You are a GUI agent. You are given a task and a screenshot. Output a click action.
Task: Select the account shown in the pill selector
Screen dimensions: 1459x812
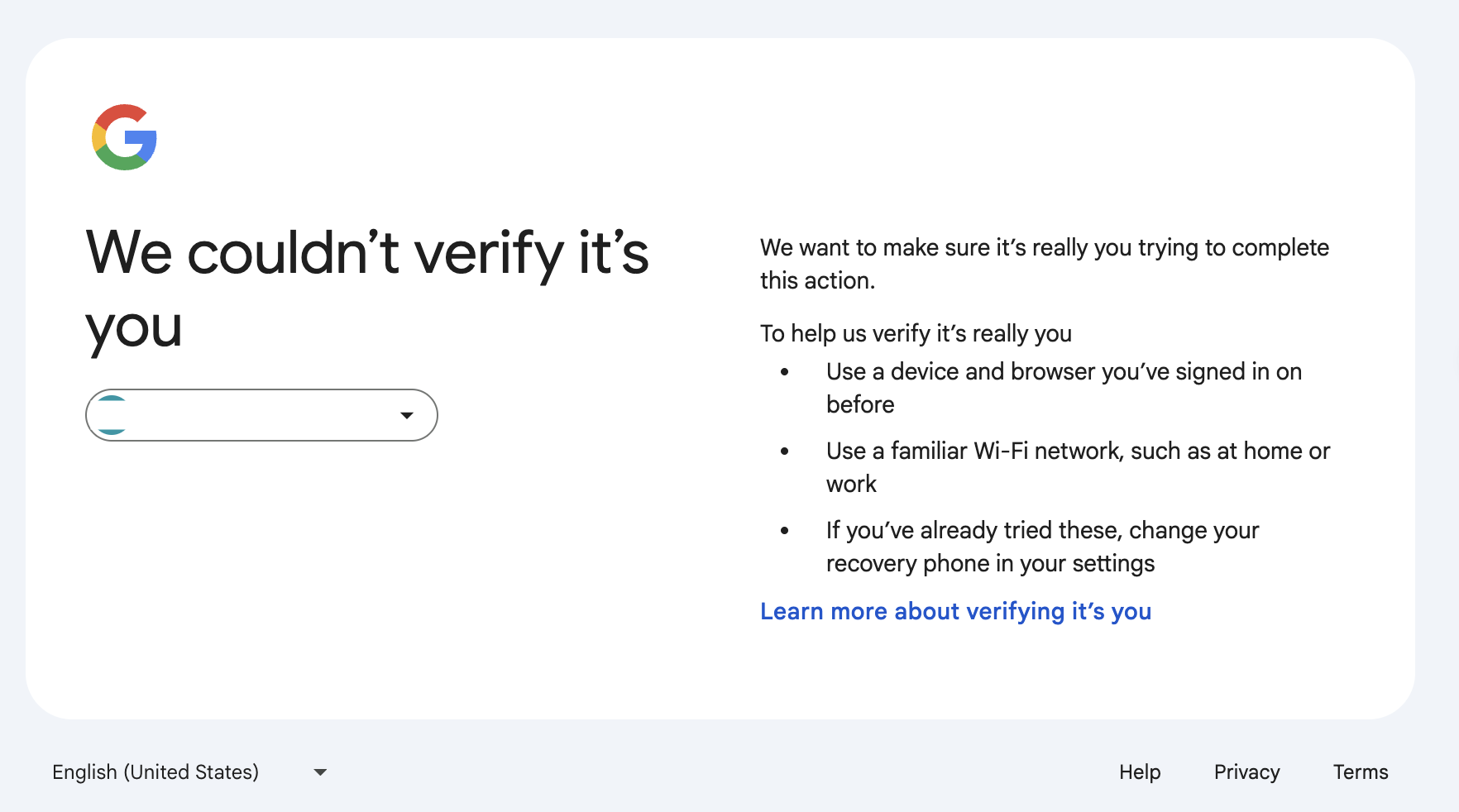(x=261, y=415)
